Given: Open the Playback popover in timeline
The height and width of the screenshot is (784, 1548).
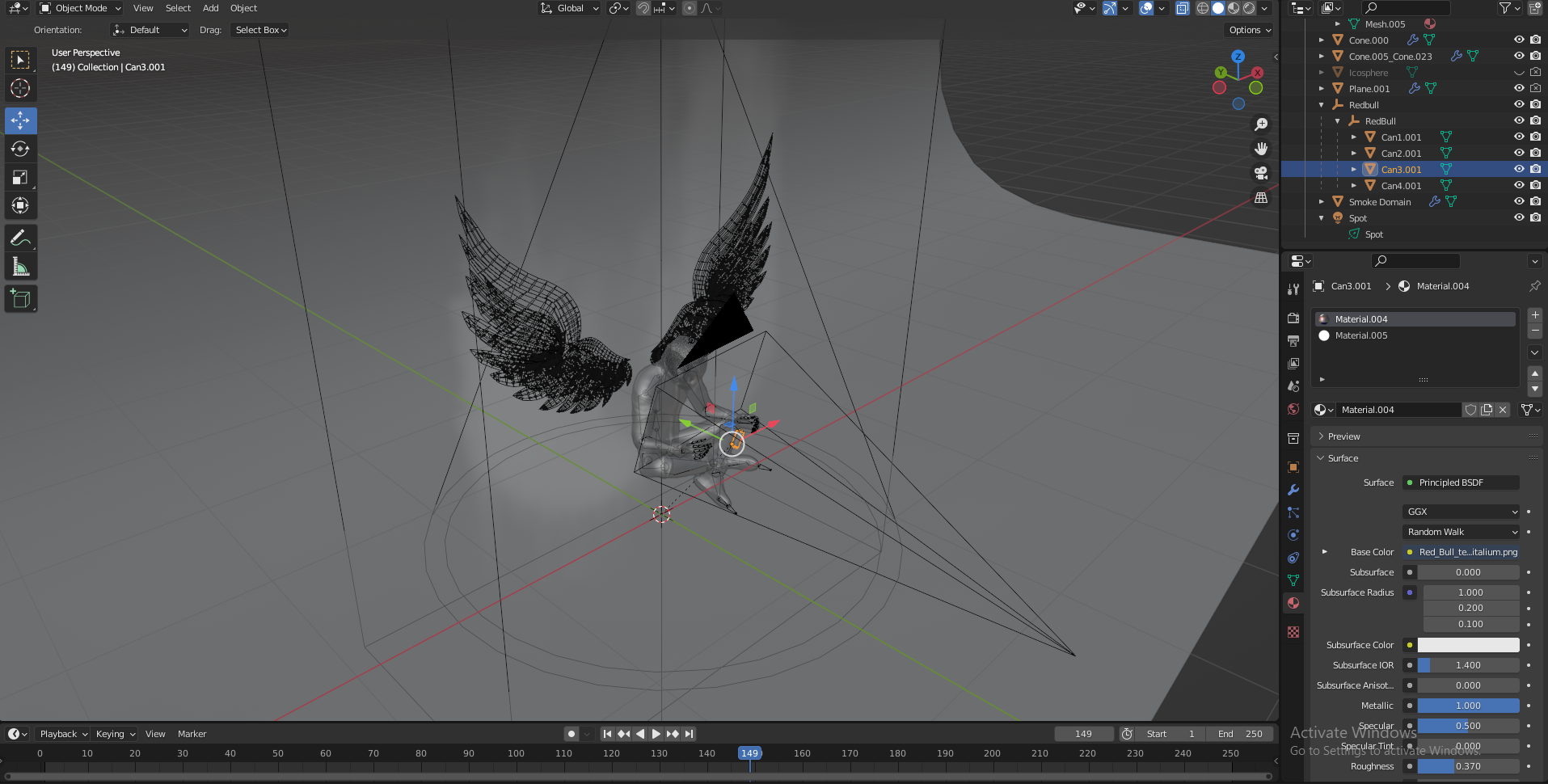Looking at the screenshot, I should pos(63,734).
